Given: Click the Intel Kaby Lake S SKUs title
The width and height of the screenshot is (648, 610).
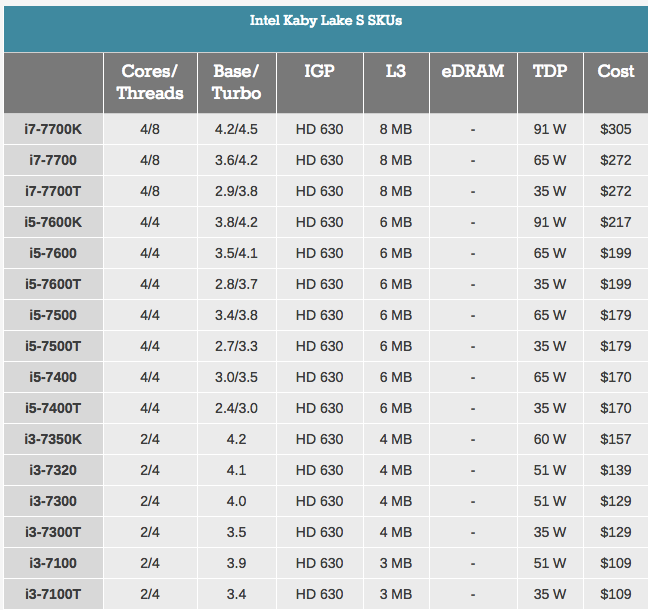Looking at the screenshot, I should pyautogui.click(x=326, y=20).
